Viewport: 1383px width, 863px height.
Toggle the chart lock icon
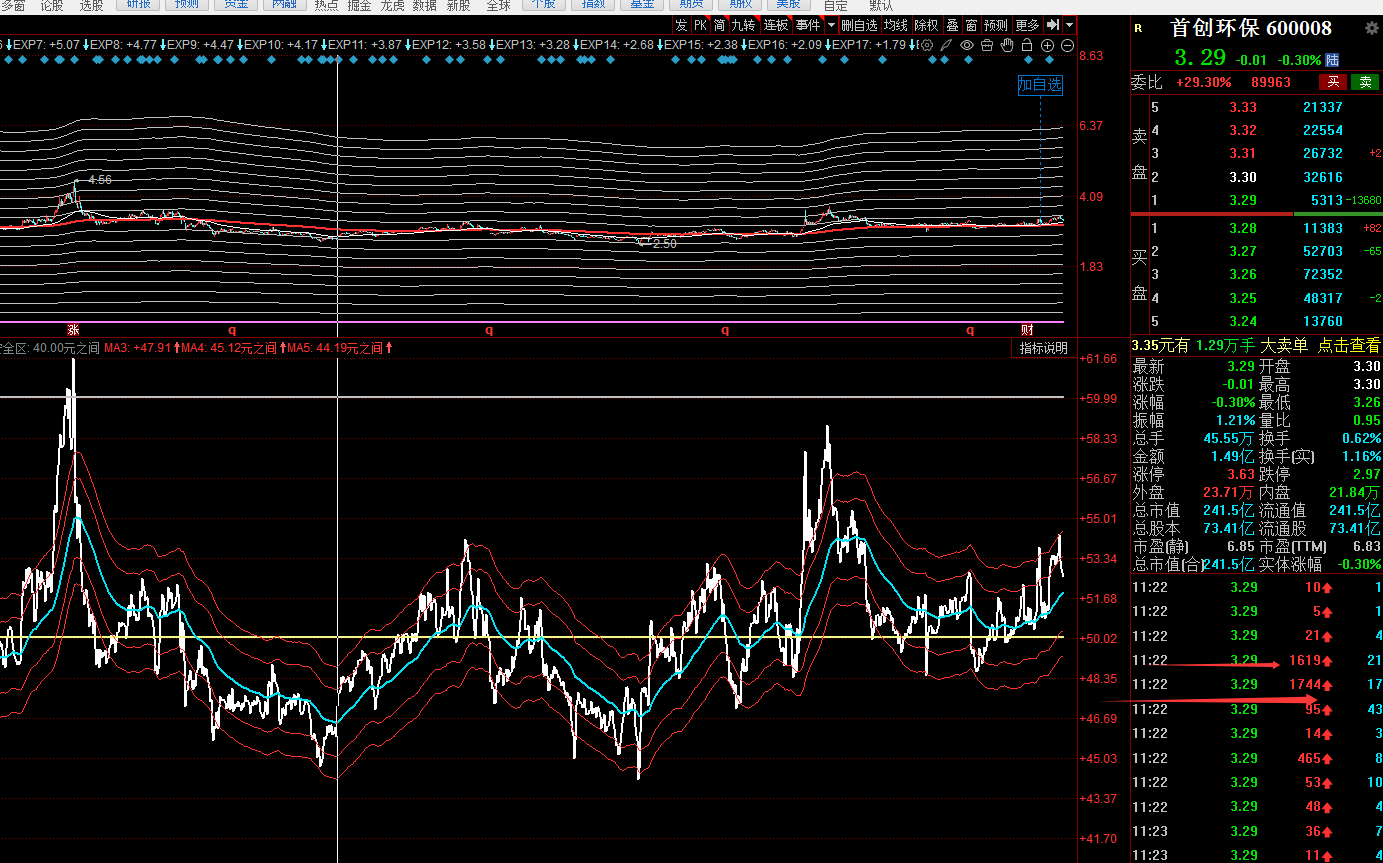[x=1027, y=45]
